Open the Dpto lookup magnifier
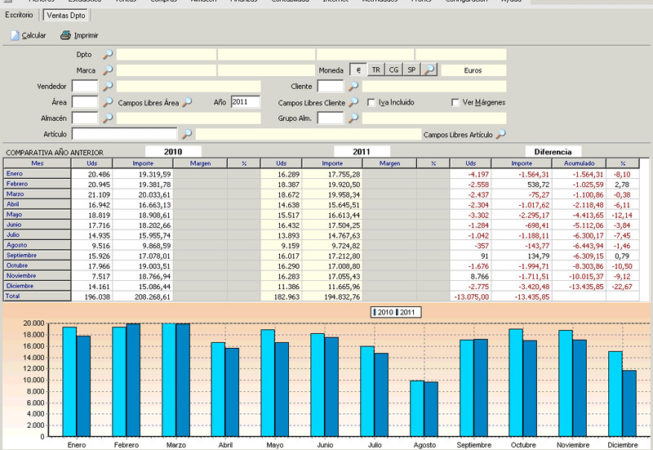653x450 pixels. (108, 54)
